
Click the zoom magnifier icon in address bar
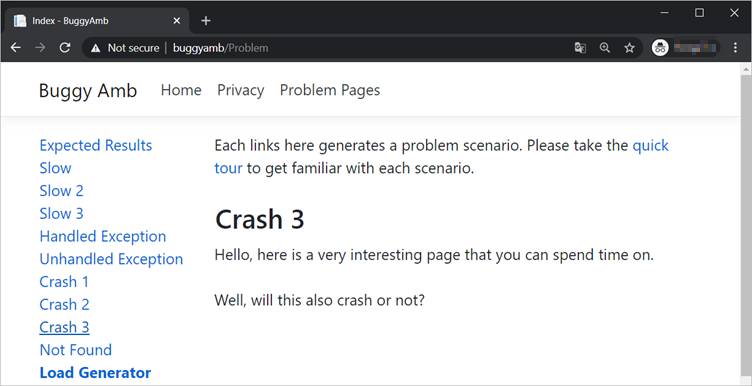coord(605,48)
